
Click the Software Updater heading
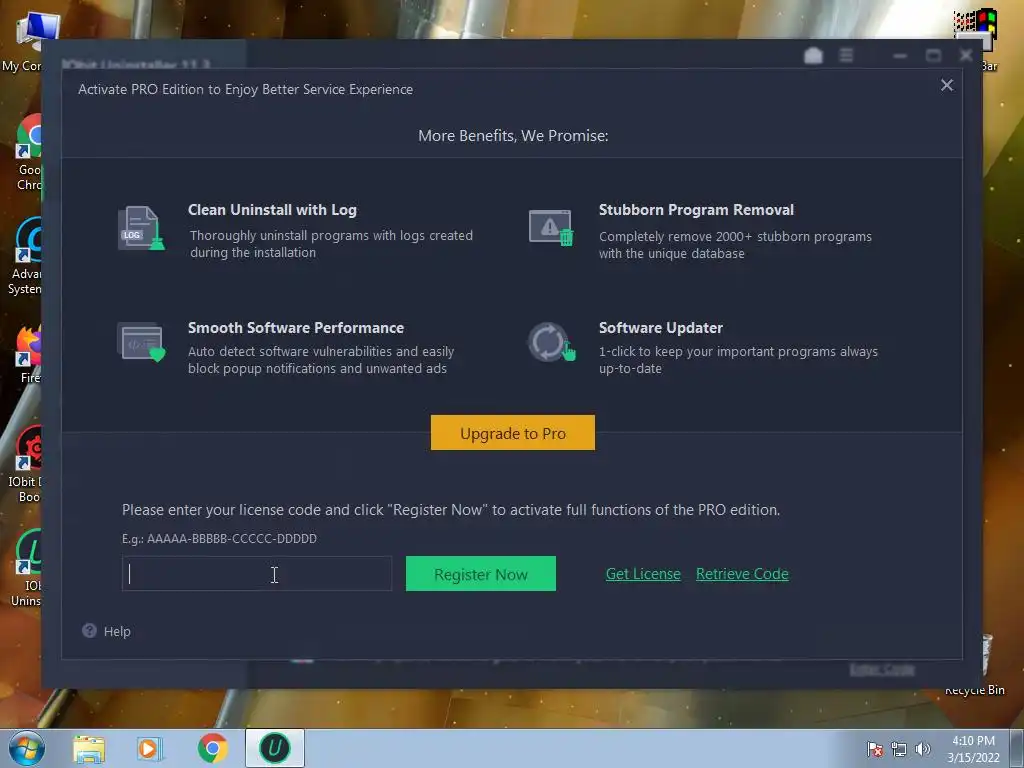click(661, 328)
